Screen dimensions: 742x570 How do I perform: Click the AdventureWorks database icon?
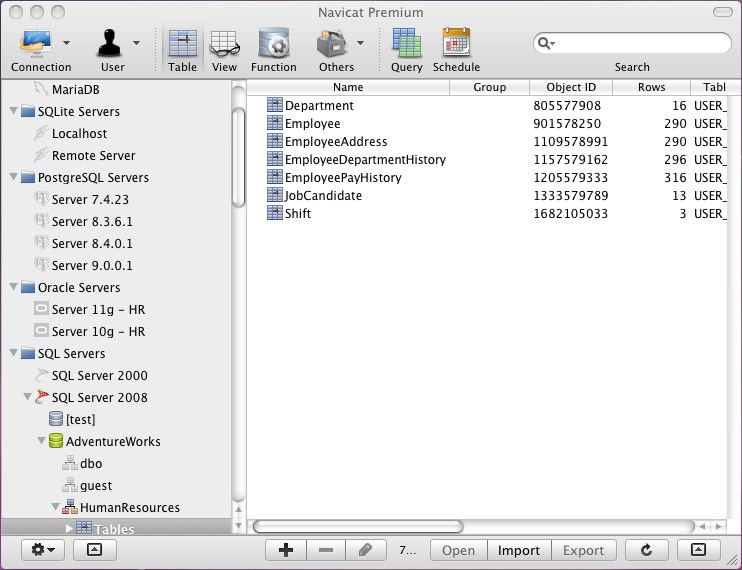[x=56, y=441]
